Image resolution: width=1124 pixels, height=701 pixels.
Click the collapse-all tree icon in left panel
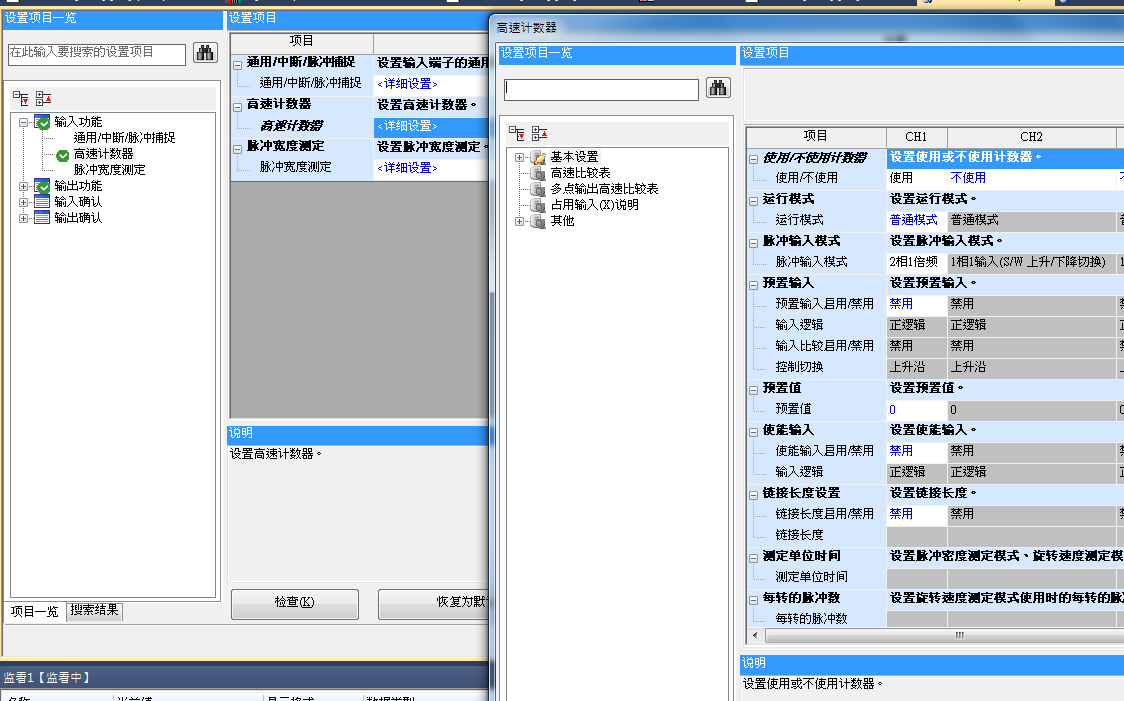click(x=43, y=98)
